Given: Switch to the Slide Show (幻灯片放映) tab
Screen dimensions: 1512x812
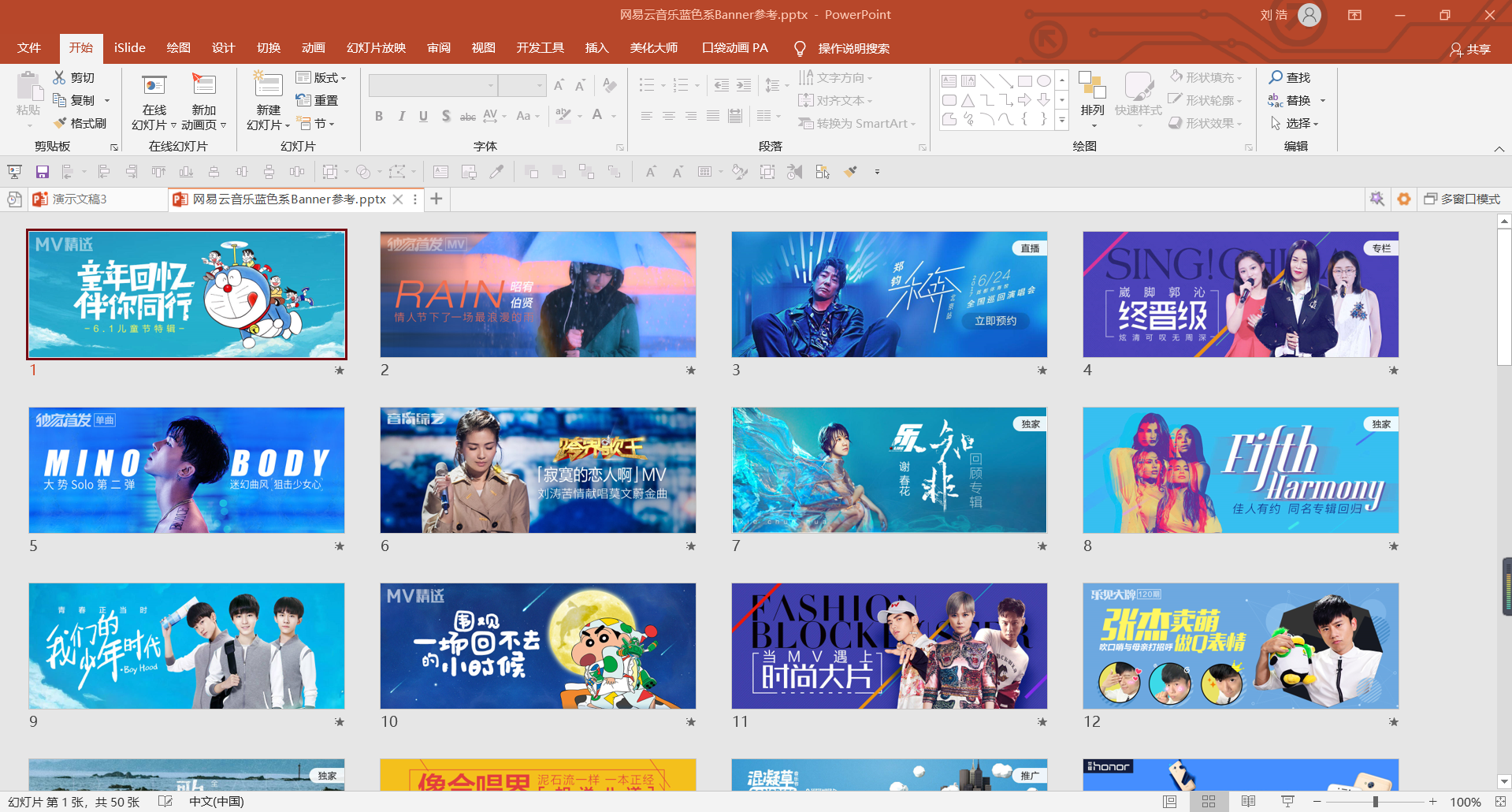Looking at the screenshot, I should pos(377,48).
